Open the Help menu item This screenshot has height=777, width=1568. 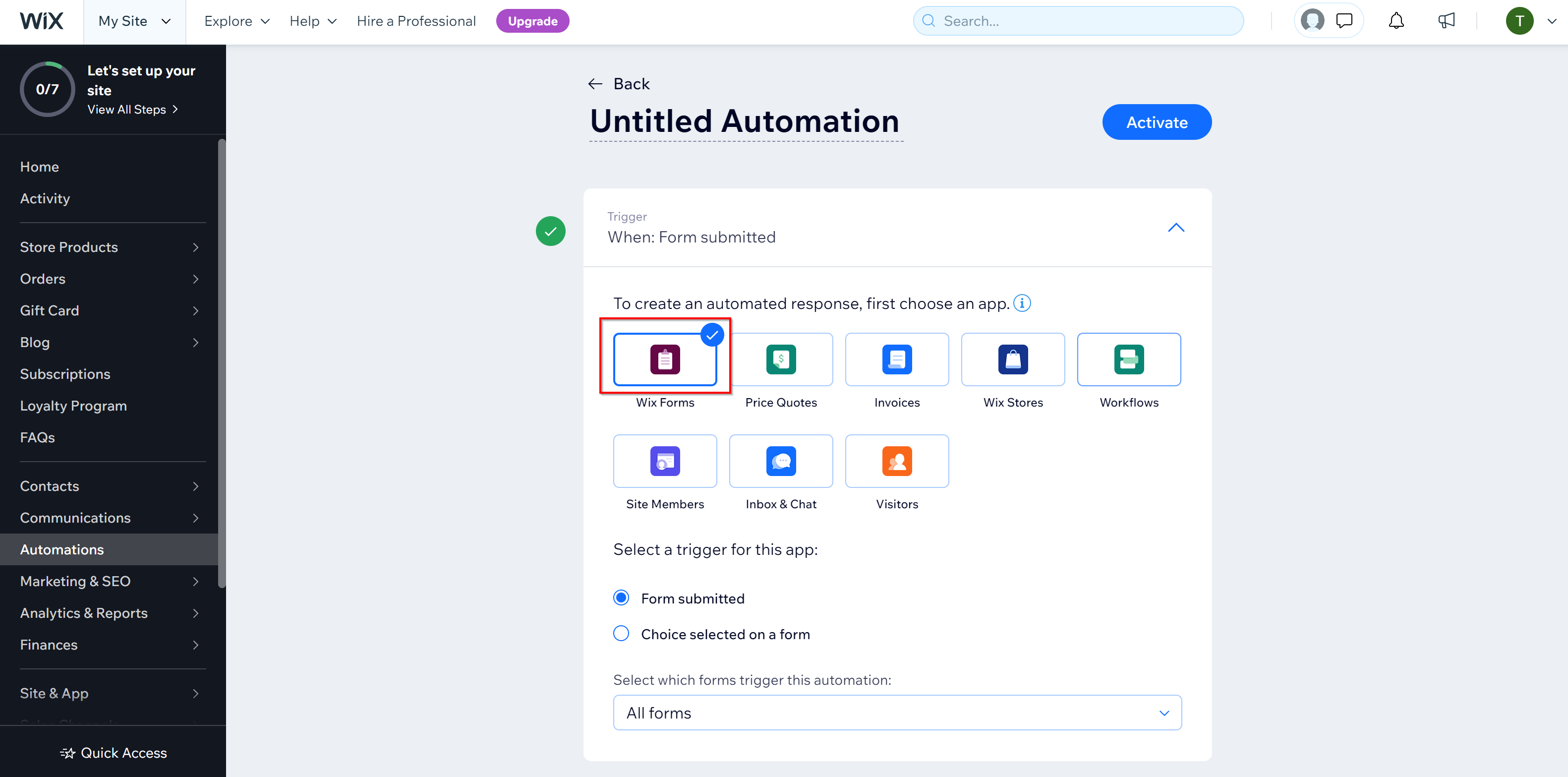(x=310, y=20)
